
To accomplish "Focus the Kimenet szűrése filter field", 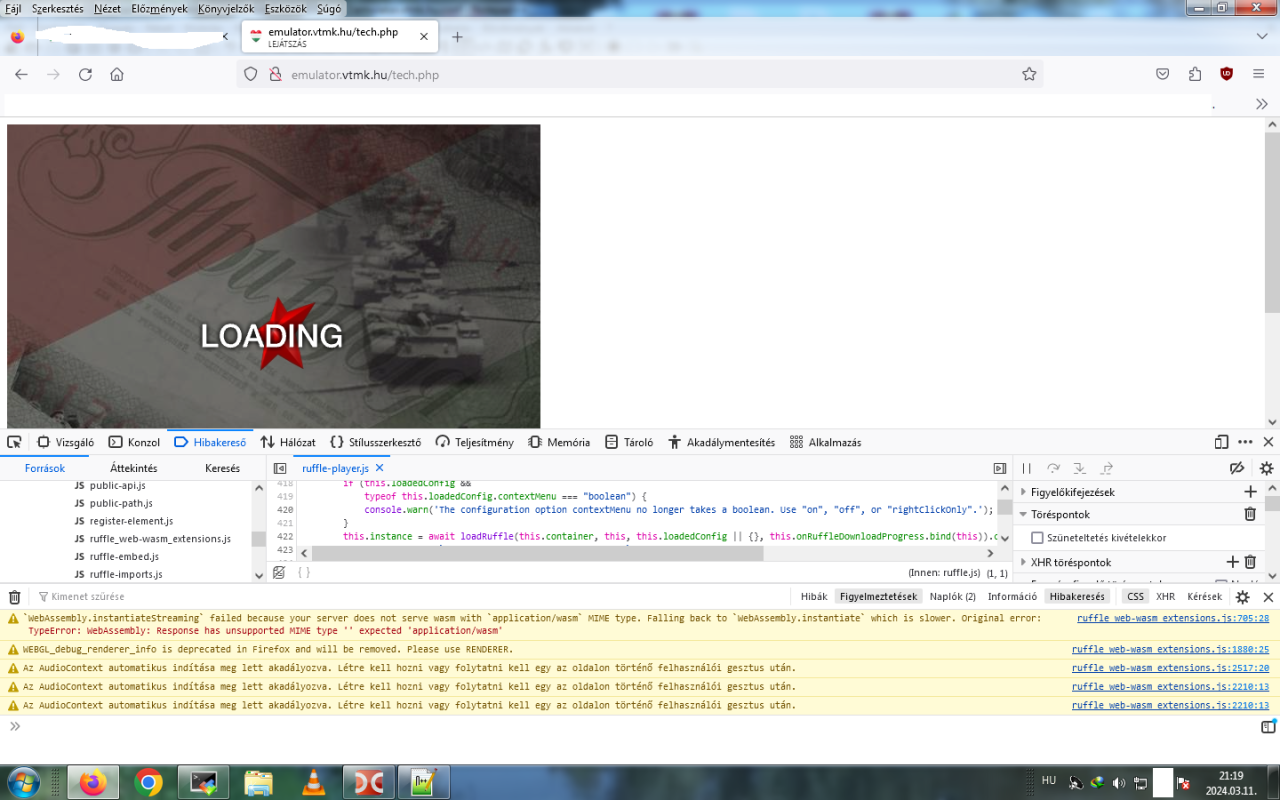I will point(410,597).
